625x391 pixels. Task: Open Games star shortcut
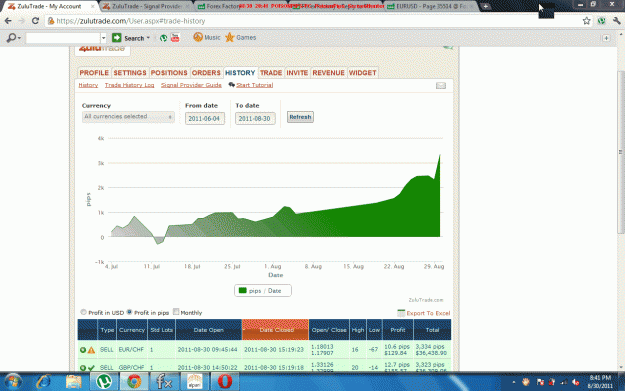click(x=241, y=37)
